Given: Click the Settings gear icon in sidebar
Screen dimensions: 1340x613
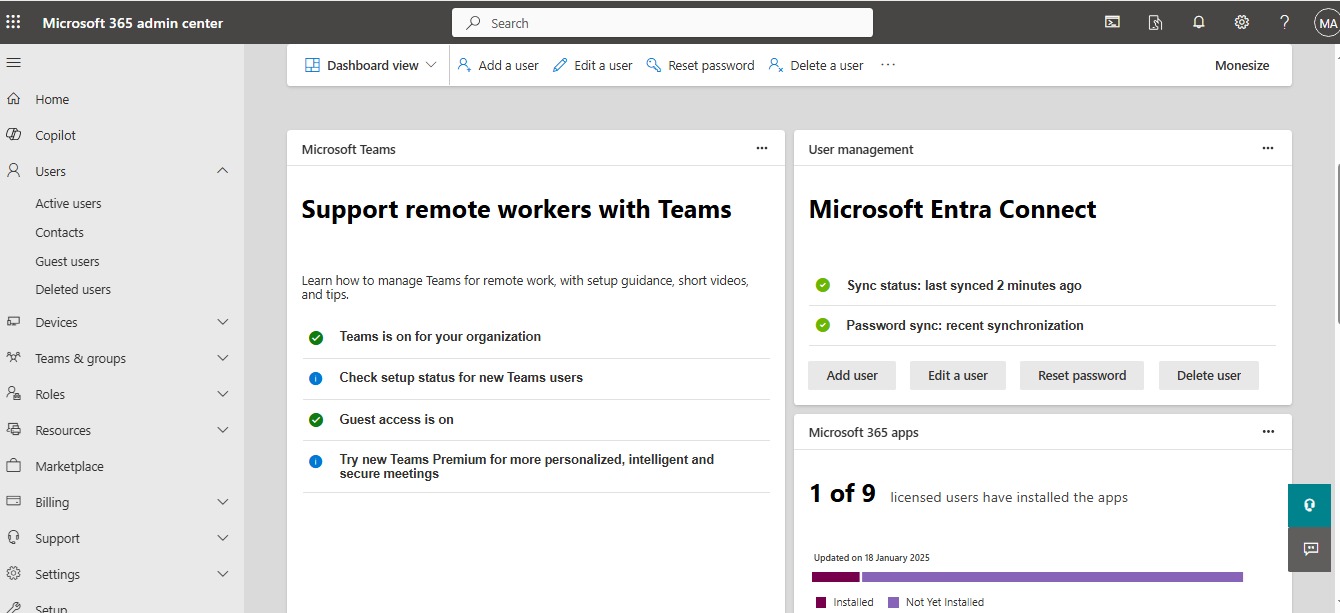Looking at the screenshot, I should click(x=14, y=574).
